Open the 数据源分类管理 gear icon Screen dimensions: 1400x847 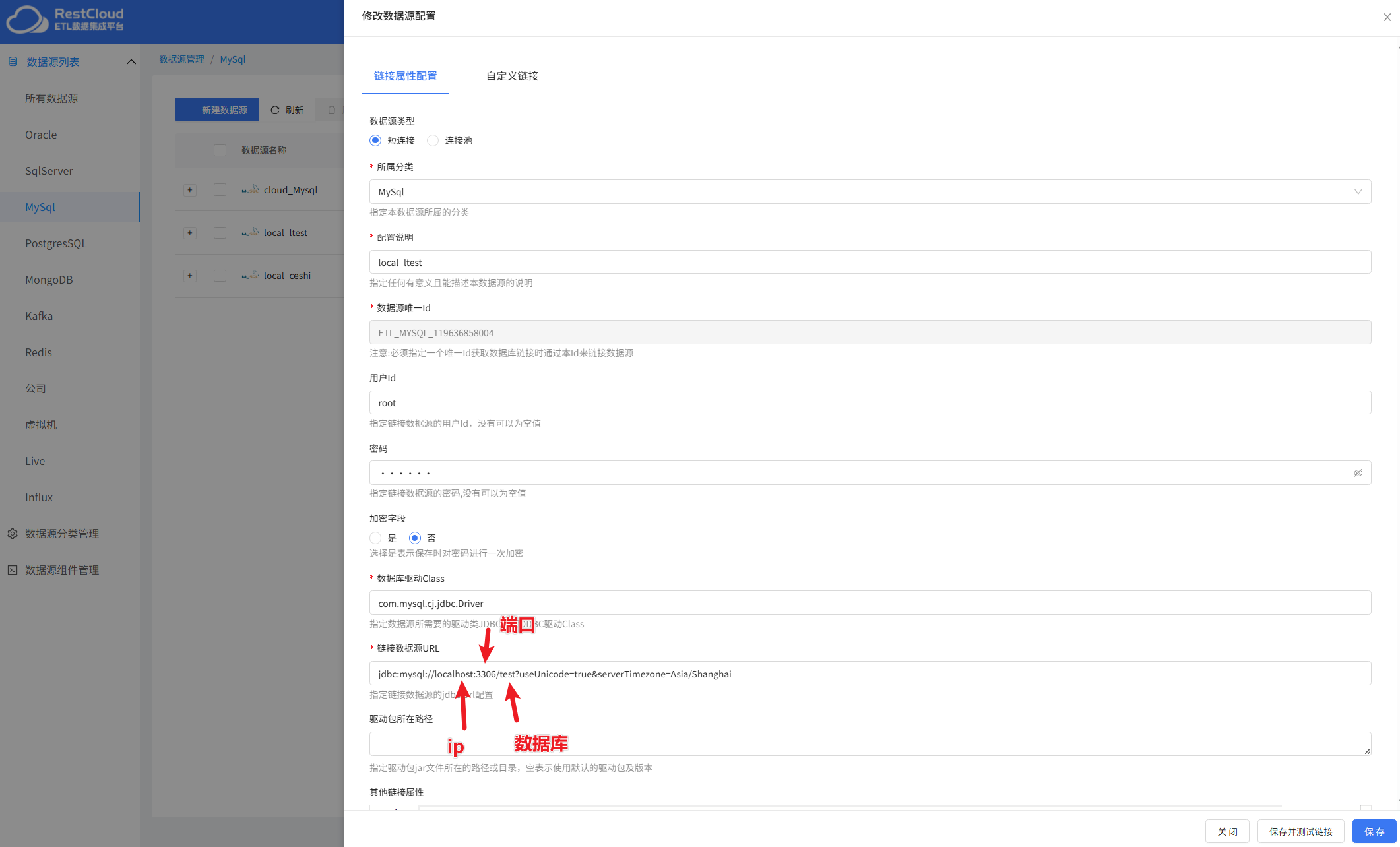[13, 533]
